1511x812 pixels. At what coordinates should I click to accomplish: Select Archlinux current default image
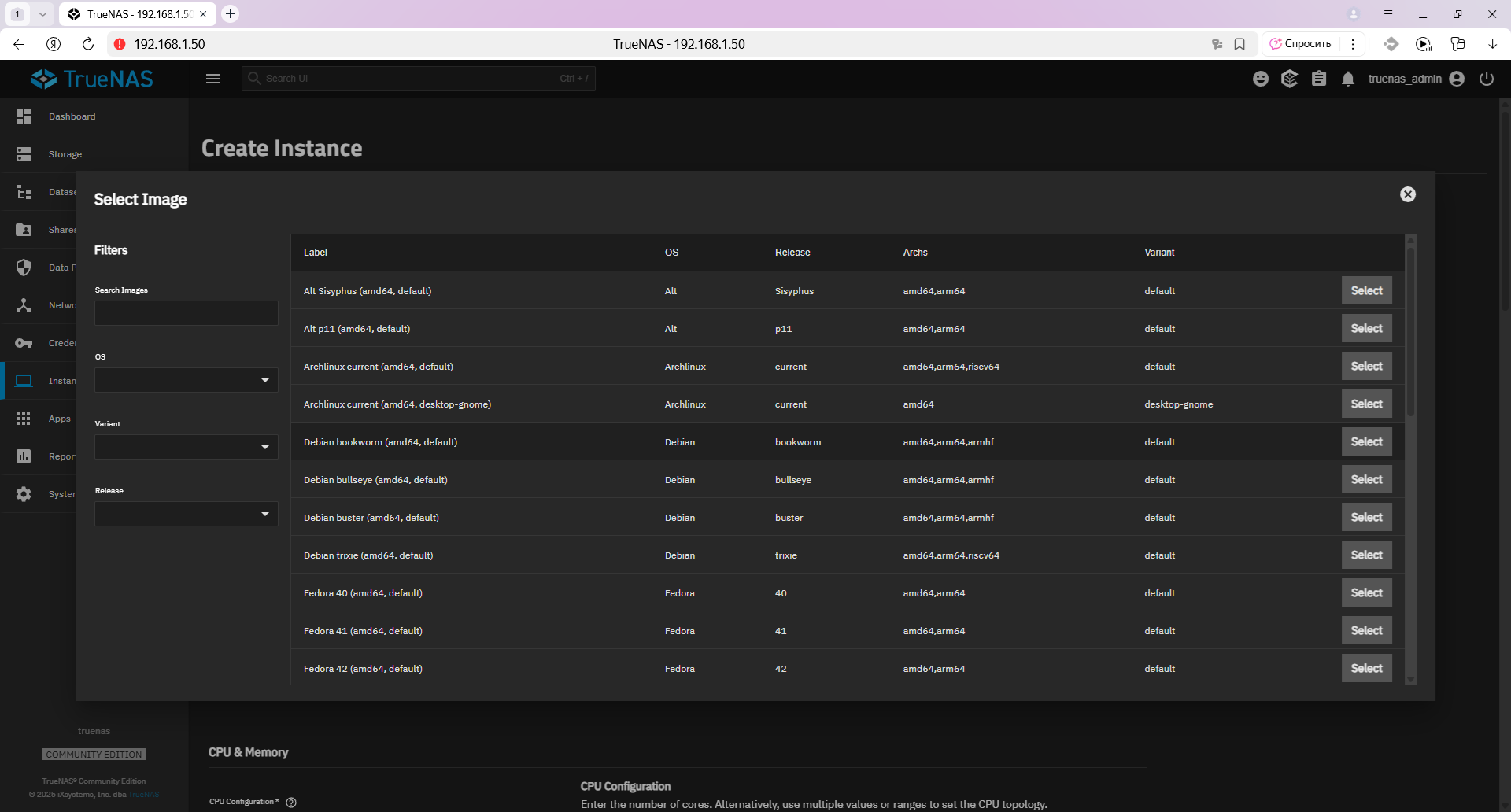tap(1366, 366)
